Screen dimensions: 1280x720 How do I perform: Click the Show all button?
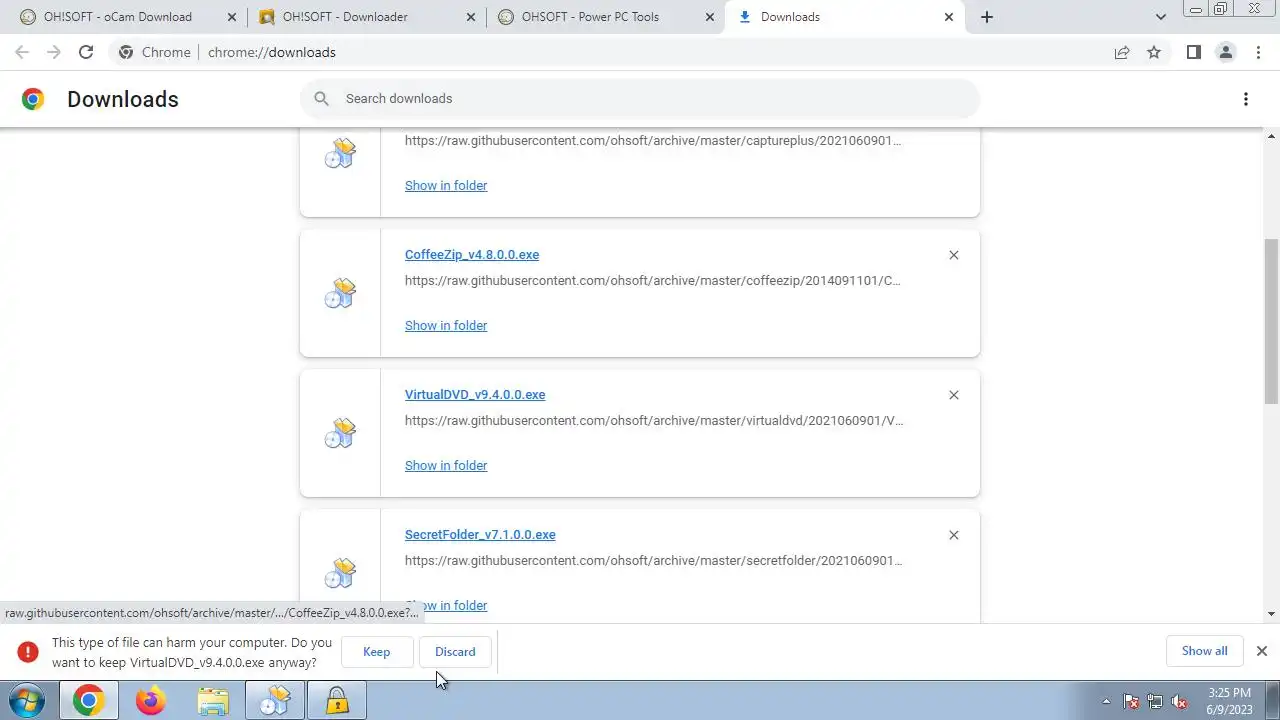1204,651
